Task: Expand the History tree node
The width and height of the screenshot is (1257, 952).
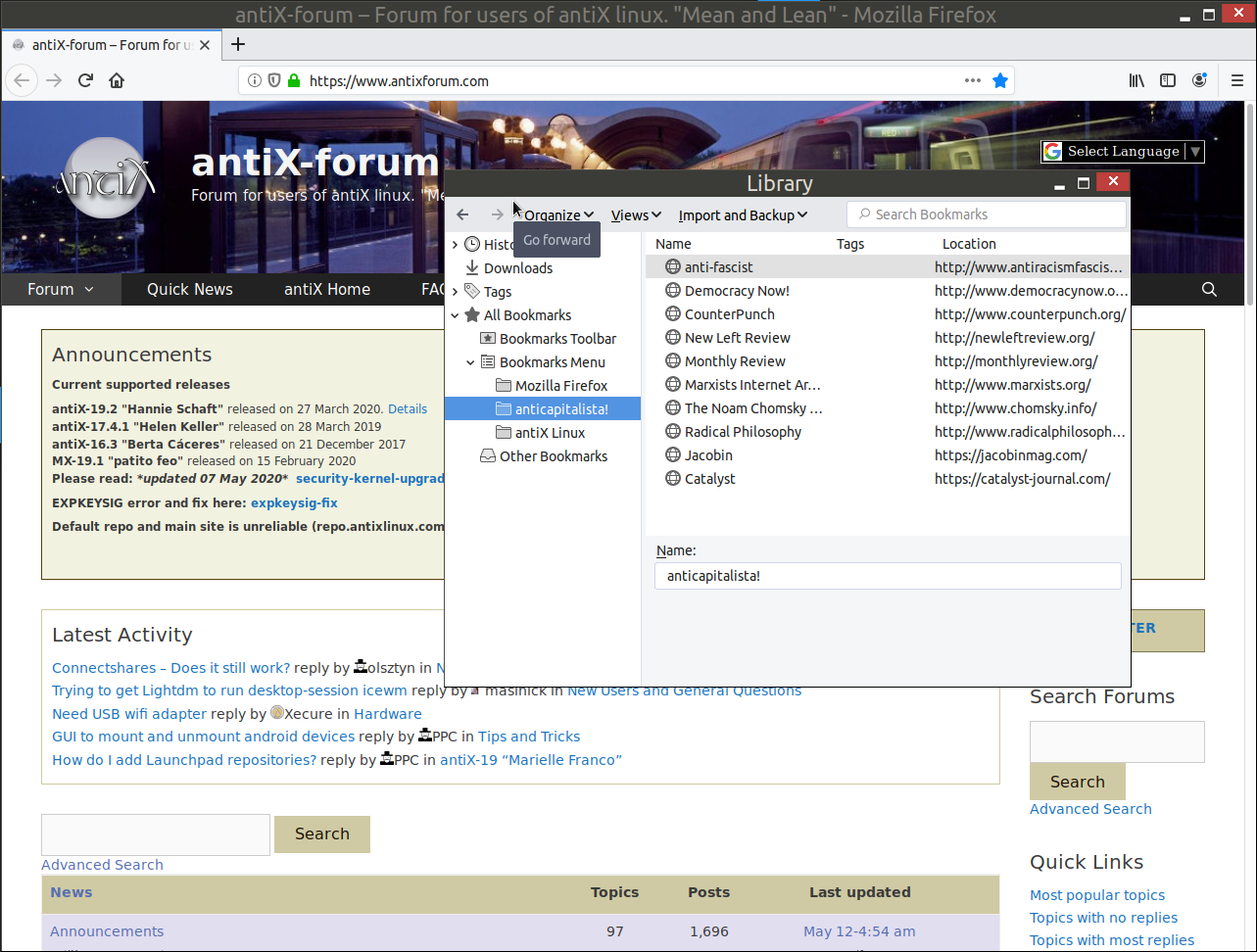Action: click(455, 245)
